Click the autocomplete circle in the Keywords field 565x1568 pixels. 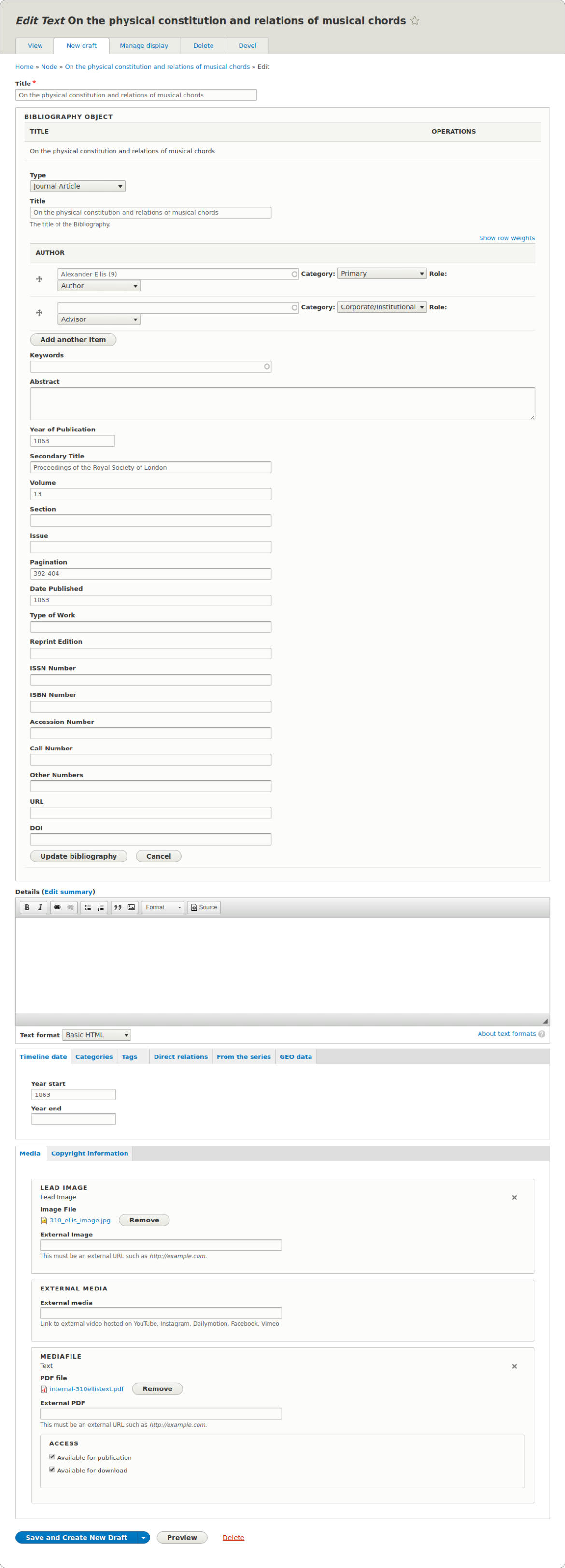tap(267, 366)
